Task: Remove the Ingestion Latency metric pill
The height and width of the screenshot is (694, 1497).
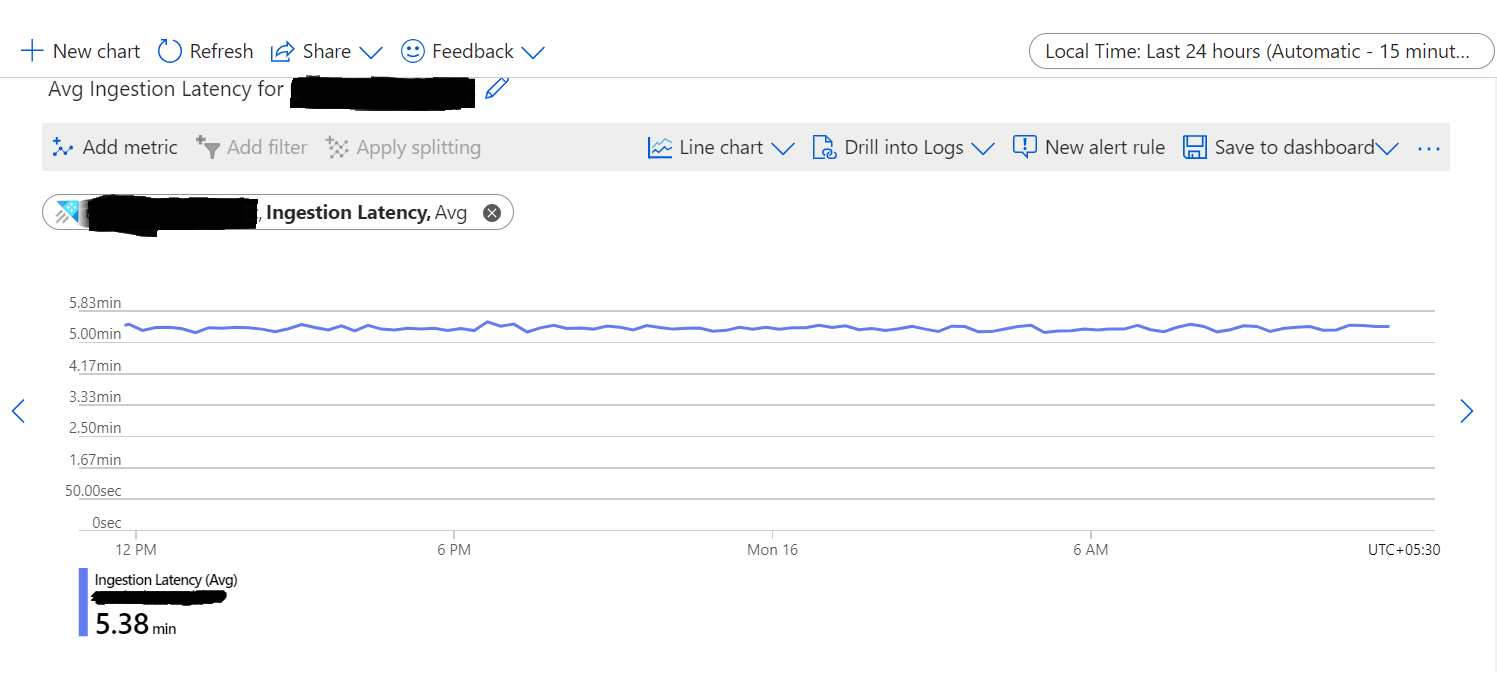Action: [491, 212]
